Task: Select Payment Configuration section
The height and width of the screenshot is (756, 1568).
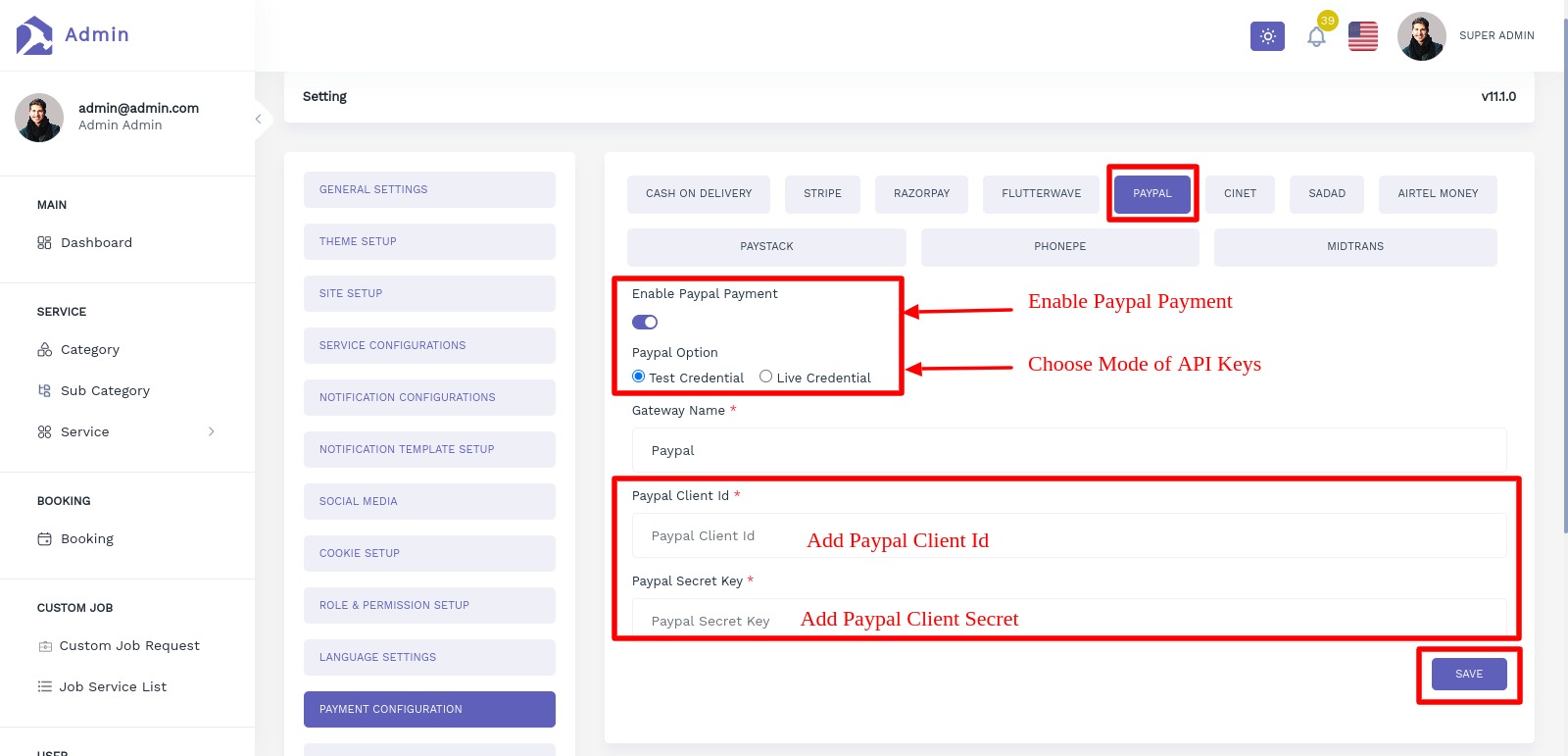Action: point(429,709)
